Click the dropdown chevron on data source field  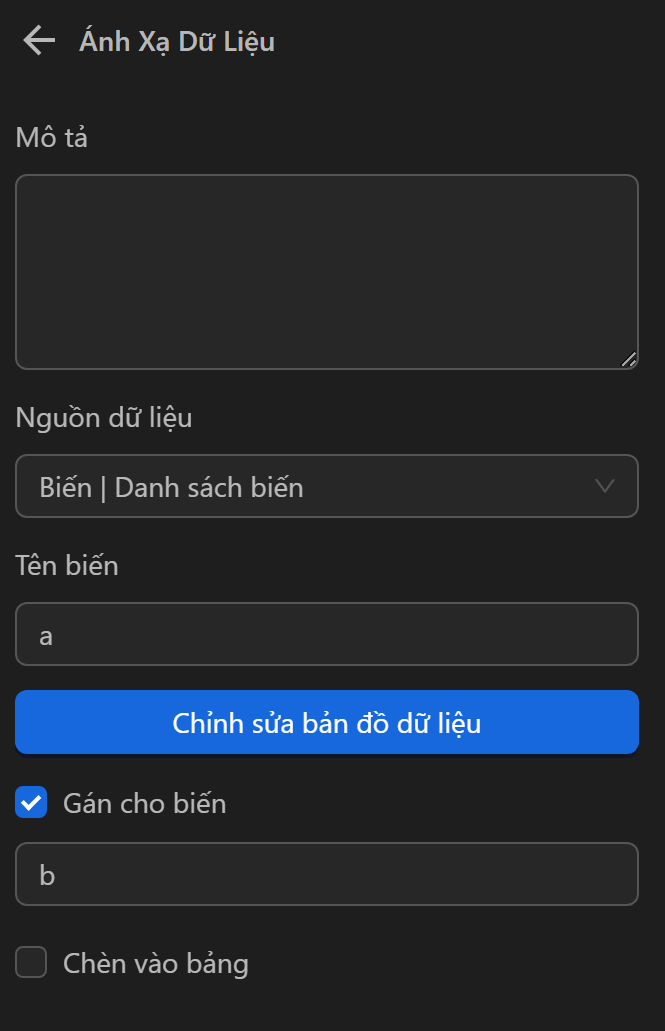602,486
